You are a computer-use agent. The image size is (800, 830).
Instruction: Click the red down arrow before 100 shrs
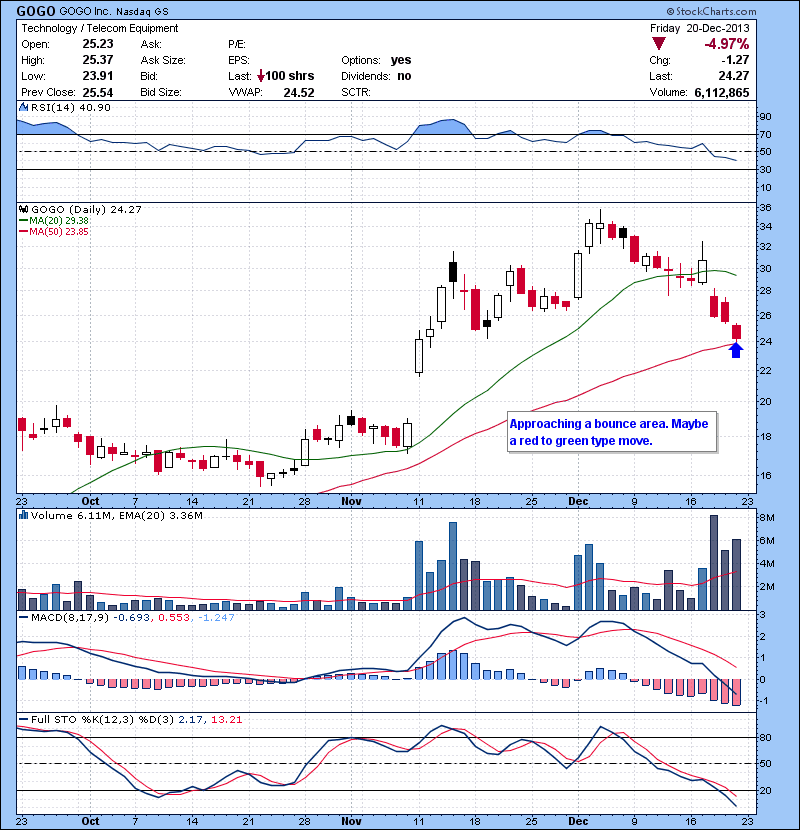point(260,76)
